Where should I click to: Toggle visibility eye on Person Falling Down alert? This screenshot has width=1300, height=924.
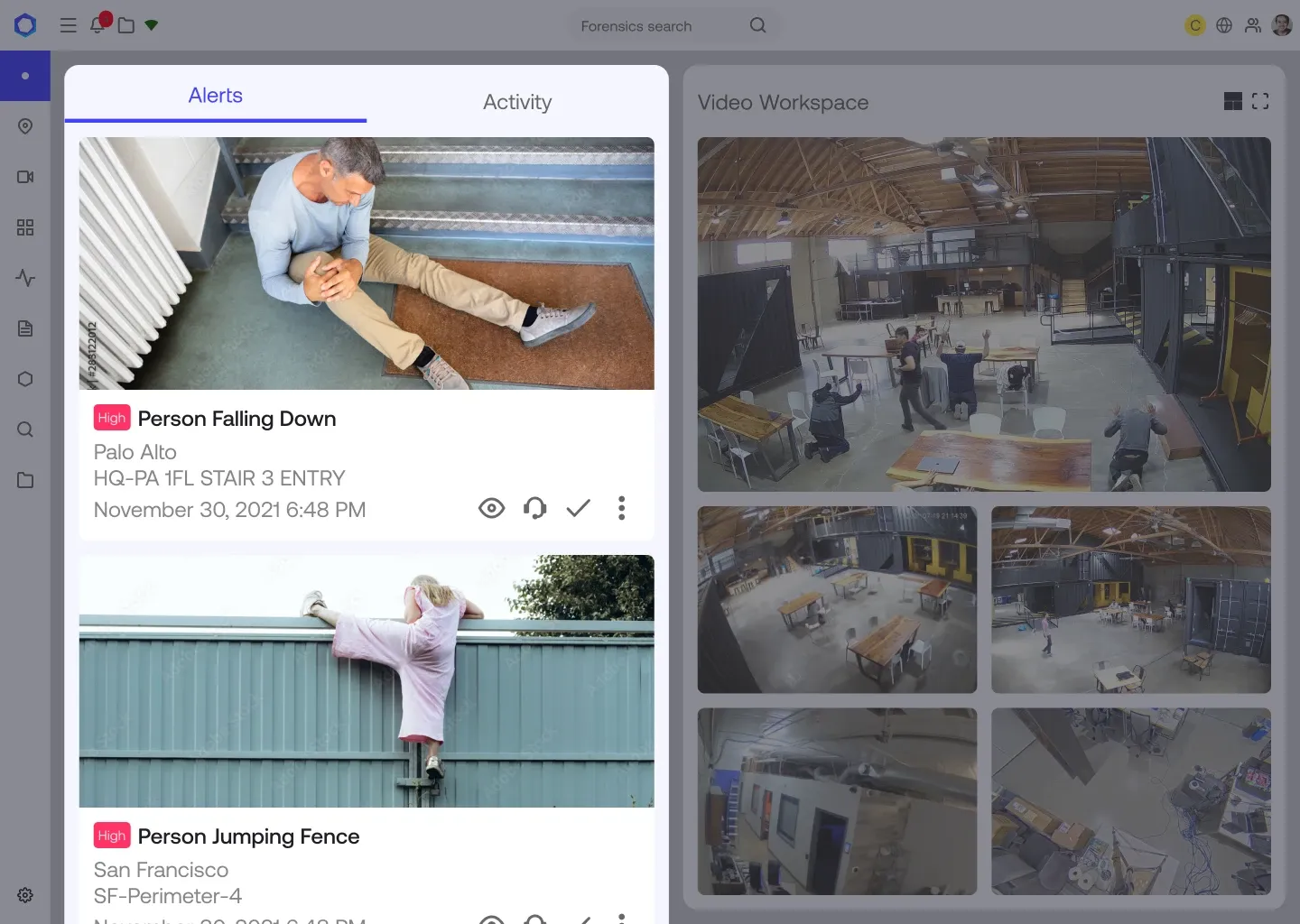[x=491, y=508]
